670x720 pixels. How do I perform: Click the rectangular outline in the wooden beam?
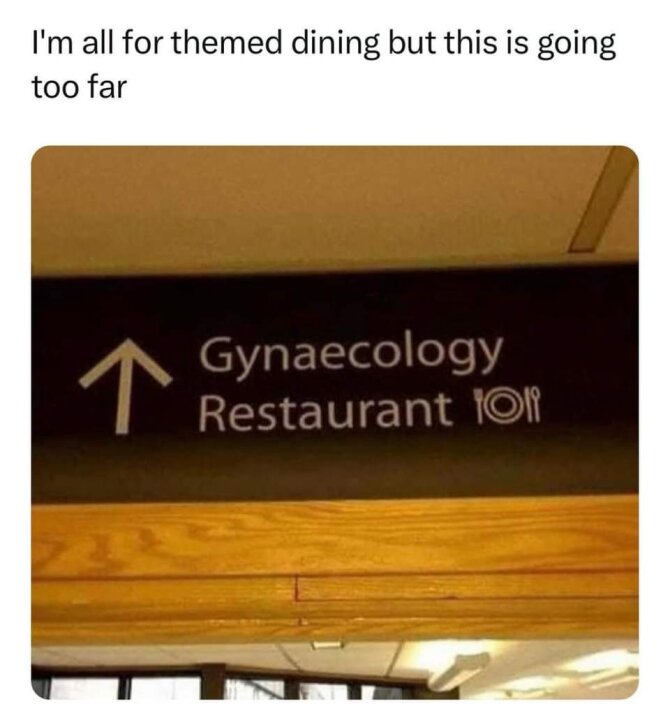[466, 586]
